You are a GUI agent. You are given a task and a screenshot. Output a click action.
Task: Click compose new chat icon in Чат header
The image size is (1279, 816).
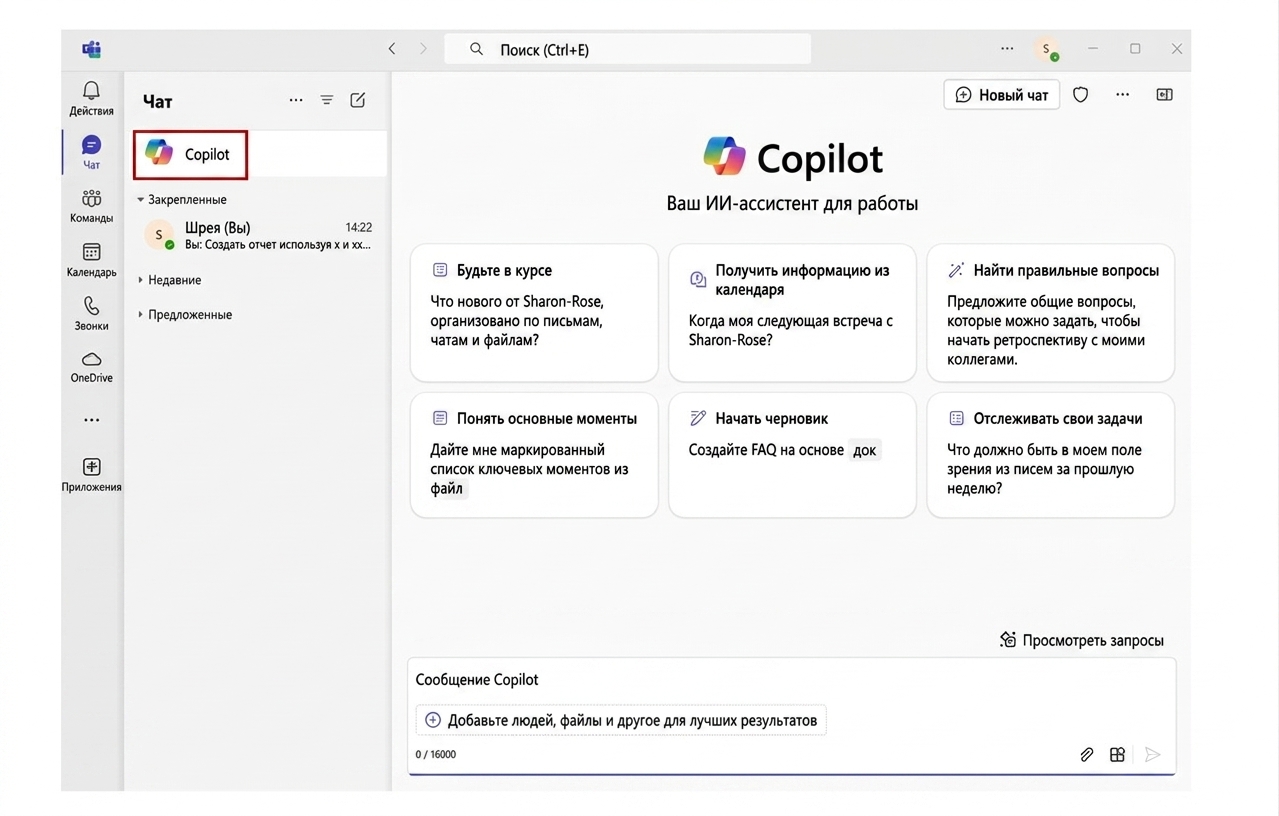(358, 100)
